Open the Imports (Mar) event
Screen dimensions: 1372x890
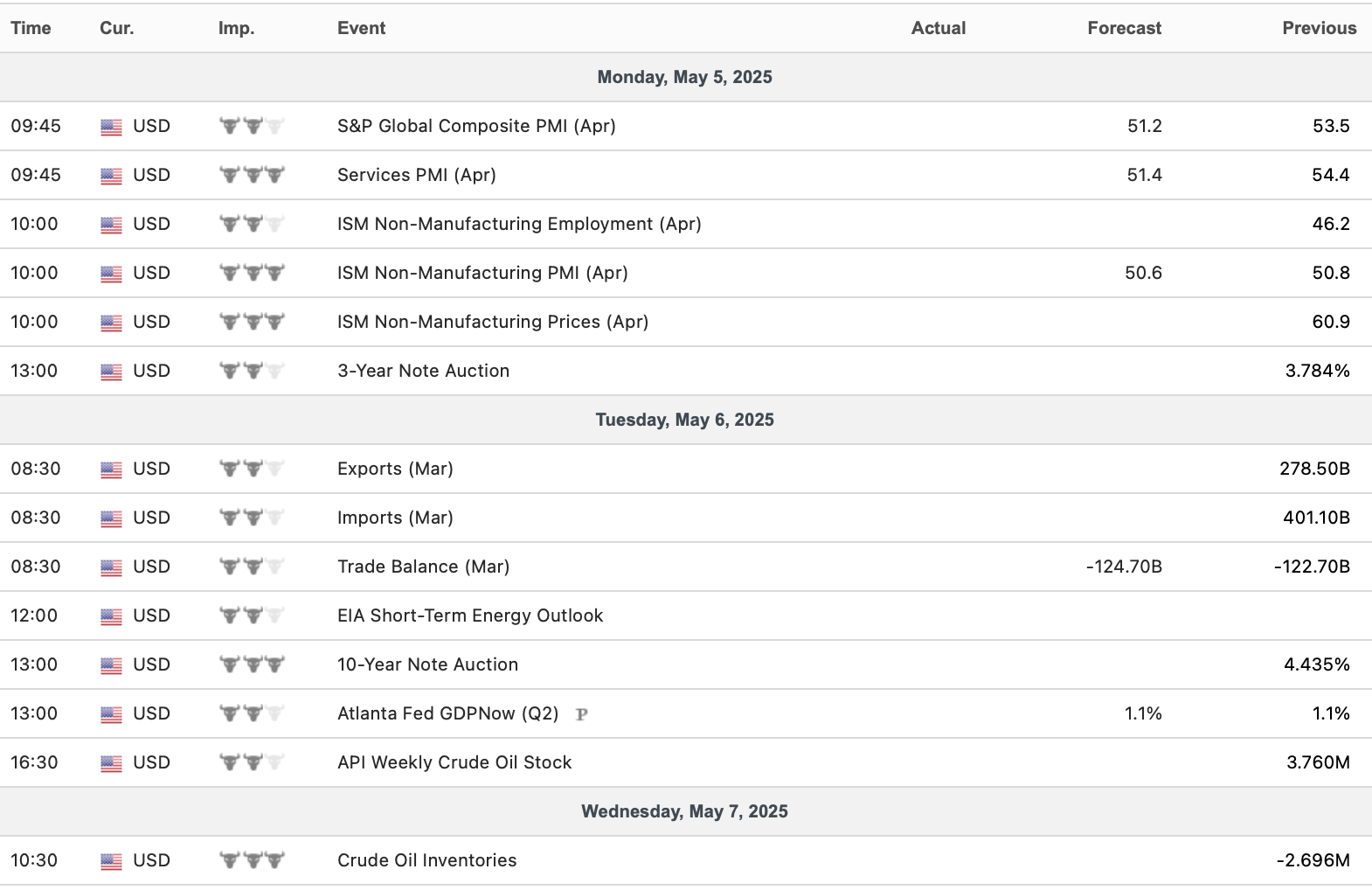(395, 518)
